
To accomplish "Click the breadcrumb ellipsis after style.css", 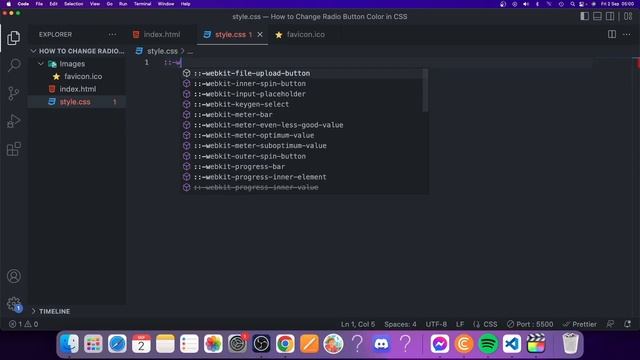I will tap(190, 51).
